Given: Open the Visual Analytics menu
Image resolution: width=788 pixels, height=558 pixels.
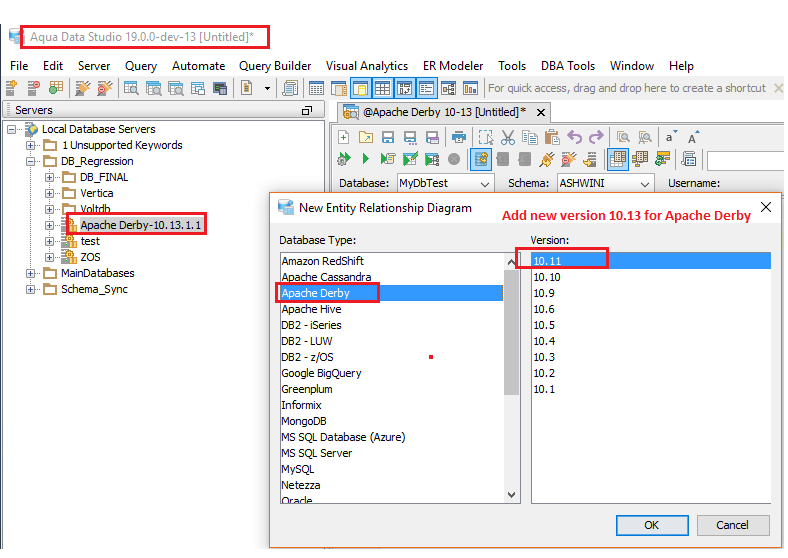Looking at the screenshot, I should pos(367,66).
